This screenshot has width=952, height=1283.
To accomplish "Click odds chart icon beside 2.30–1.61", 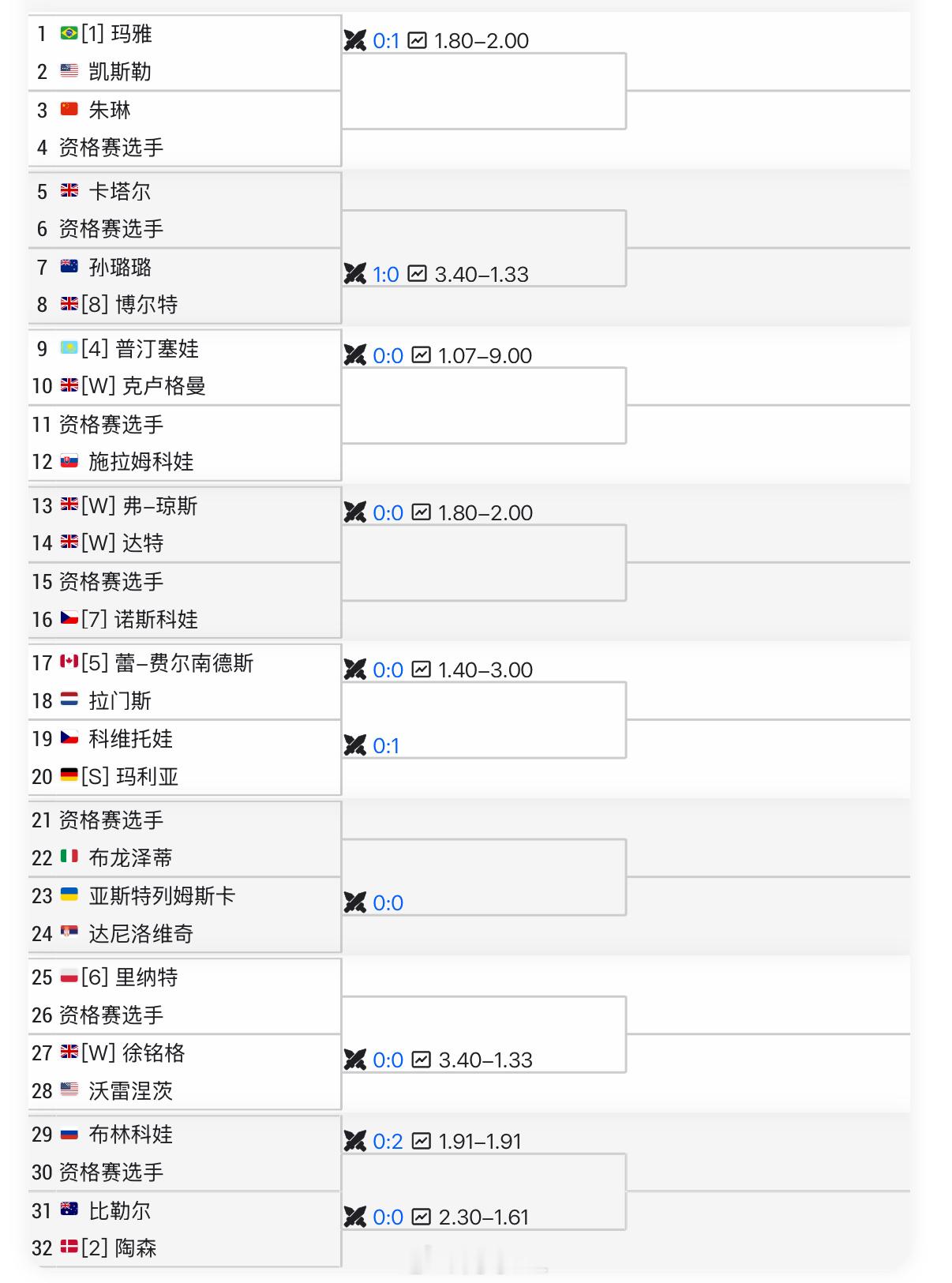I will (422, 1217).
